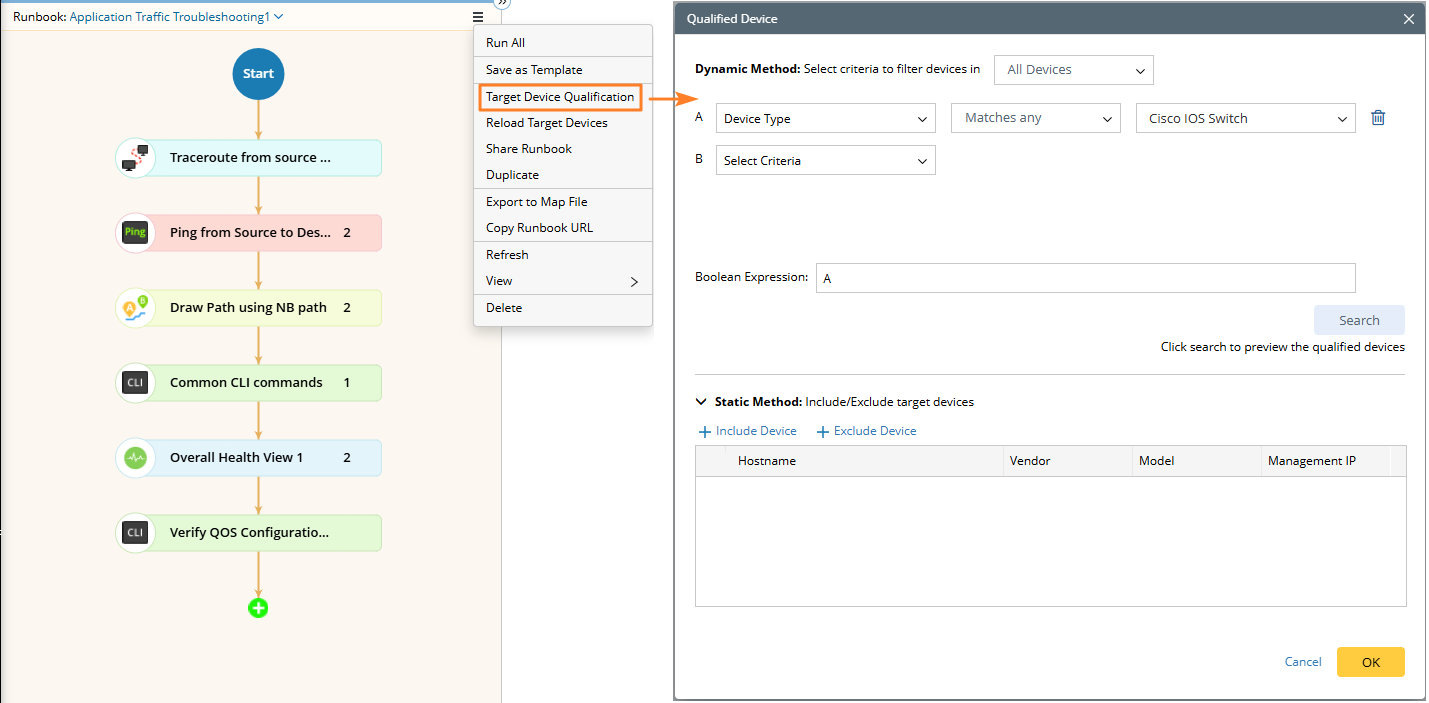The width and height of the screenshot is (1429, 703).
Task: Open the All Devices scope dropdown
Action: (1073, 70)
